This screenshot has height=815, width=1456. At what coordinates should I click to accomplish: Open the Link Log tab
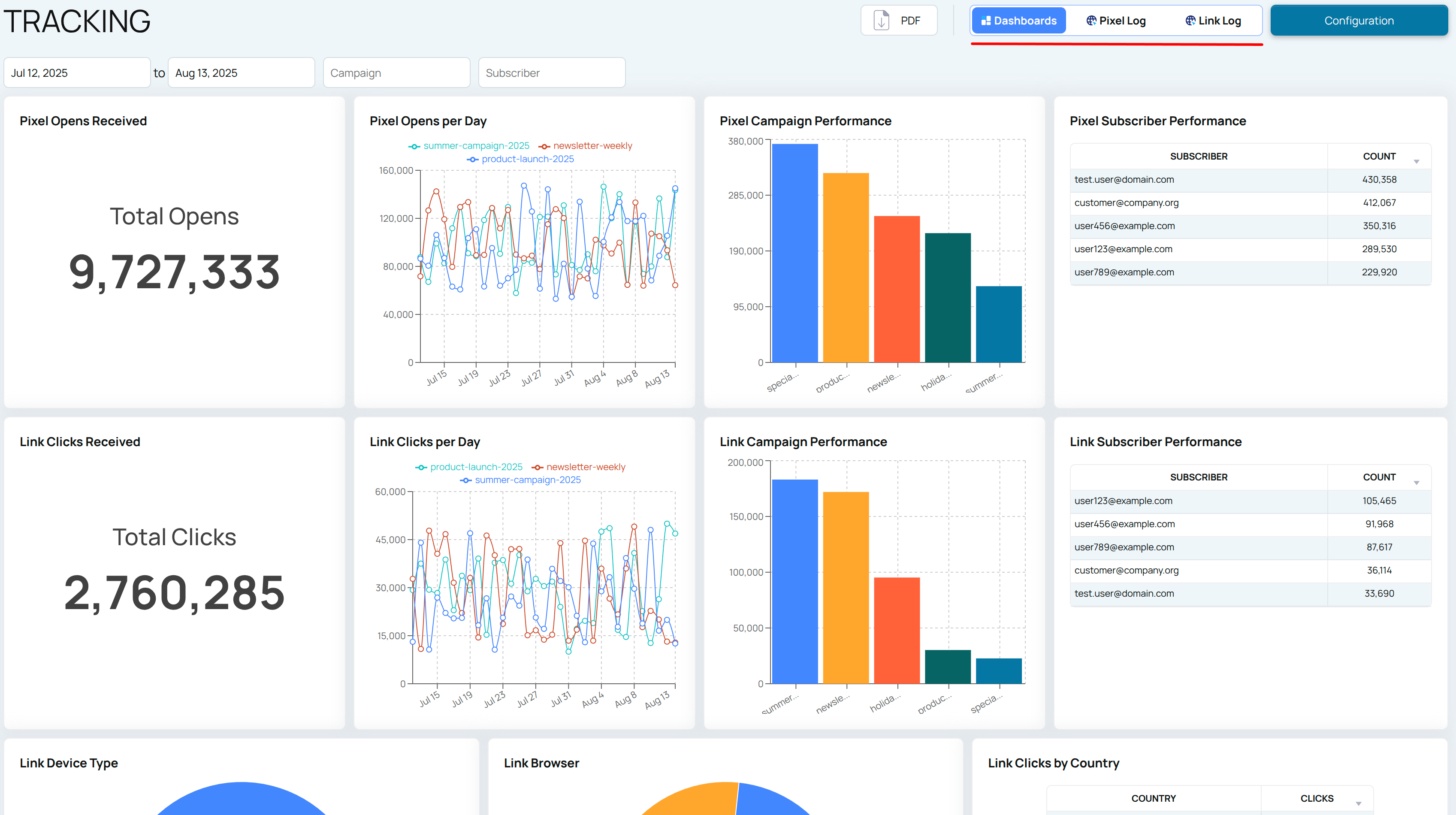pos(1213,21)
